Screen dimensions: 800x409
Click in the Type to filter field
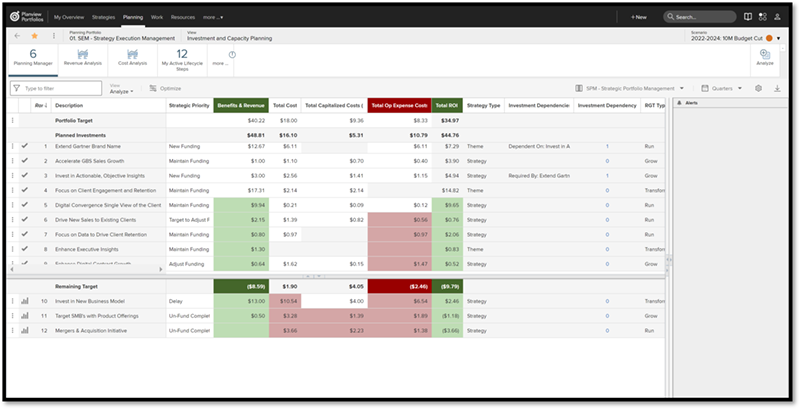pyautogui.click(x=56, y=88)
